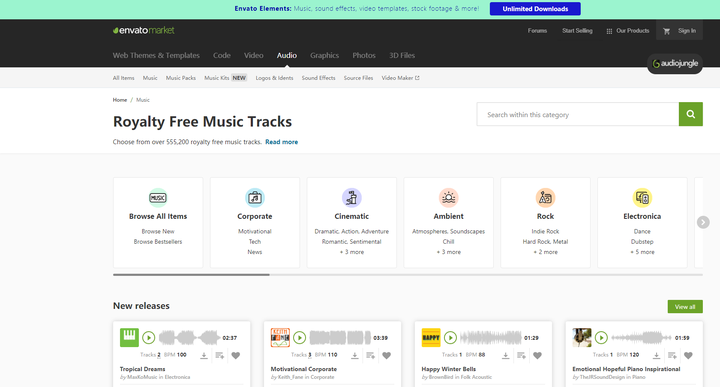This screenshot has height=387, width=720.
Task: Open the Graphics menu
Action: 325,55
